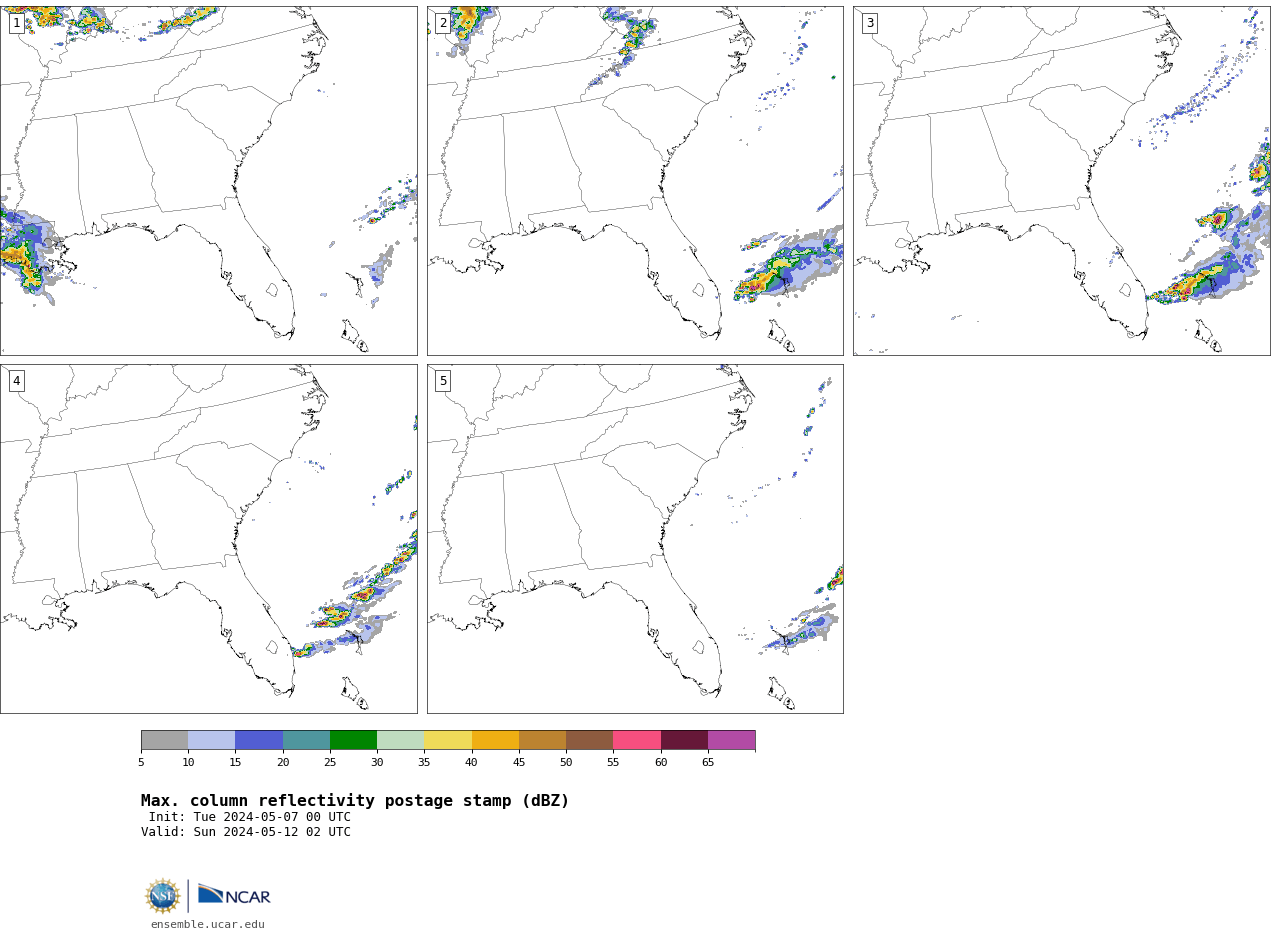This screenshot has width=1280, height=936.
Task: Click the light blue 10-15 dBZ swatch
Action: (x=212, y=740)
